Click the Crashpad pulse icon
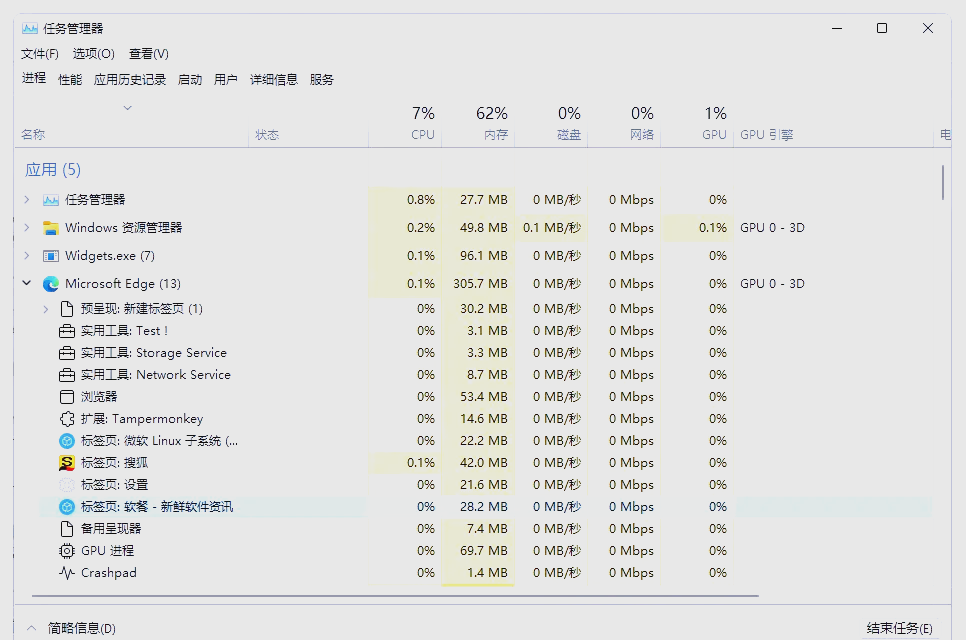 [x=67, y=573]
